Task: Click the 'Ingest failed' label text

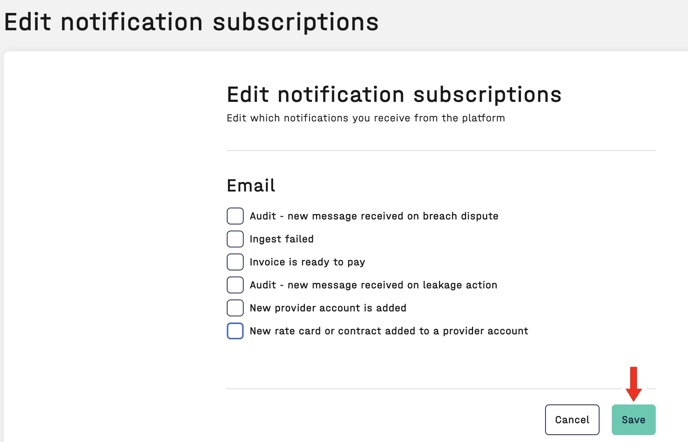Action: click(281, 239)
